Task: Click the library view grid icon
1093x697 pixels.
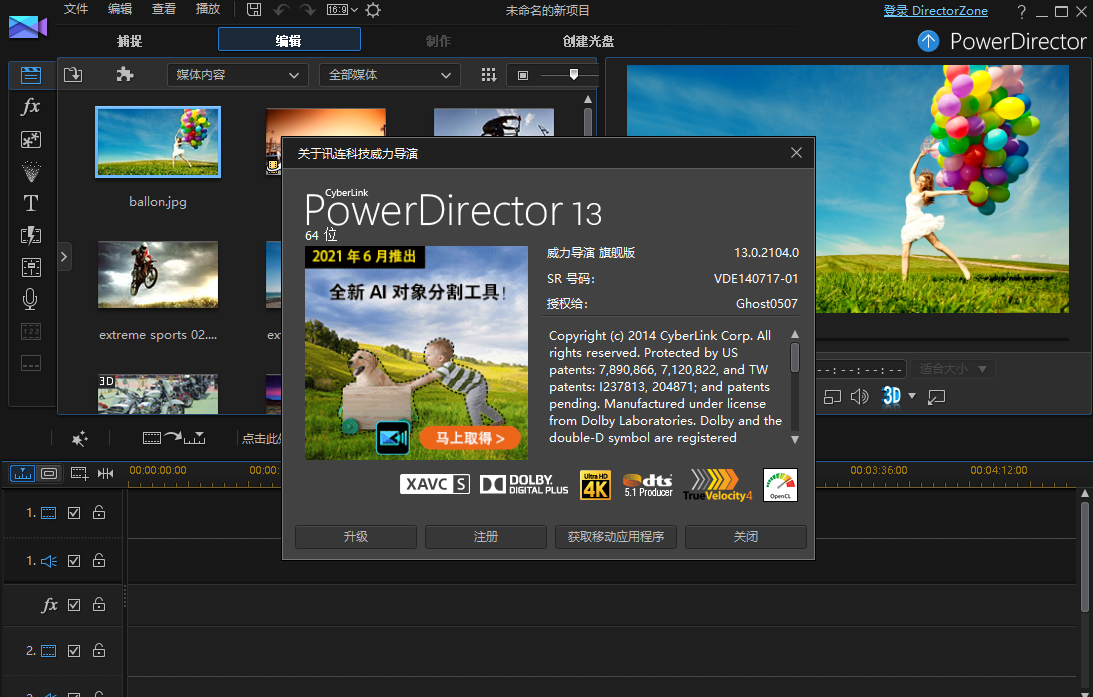Action: click(x=489, y=75)
